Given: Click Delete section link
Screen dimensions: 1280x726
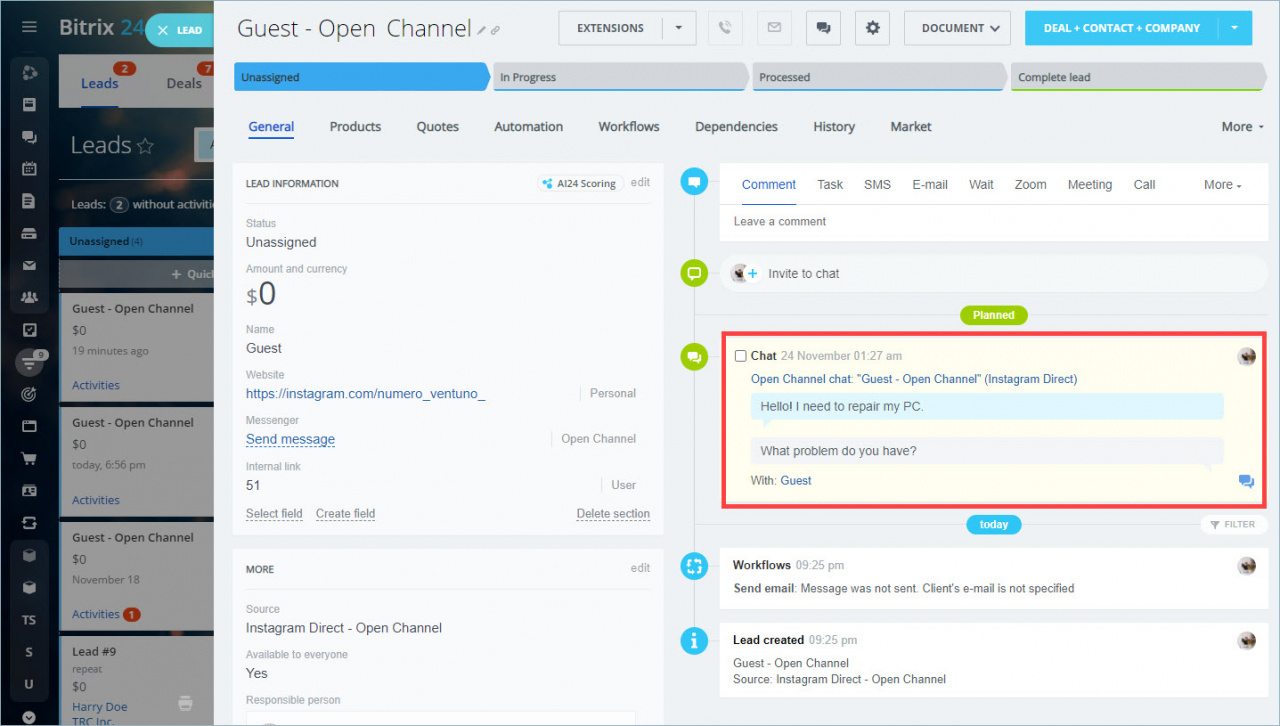Looking at the screenshot, I should 613,514.
